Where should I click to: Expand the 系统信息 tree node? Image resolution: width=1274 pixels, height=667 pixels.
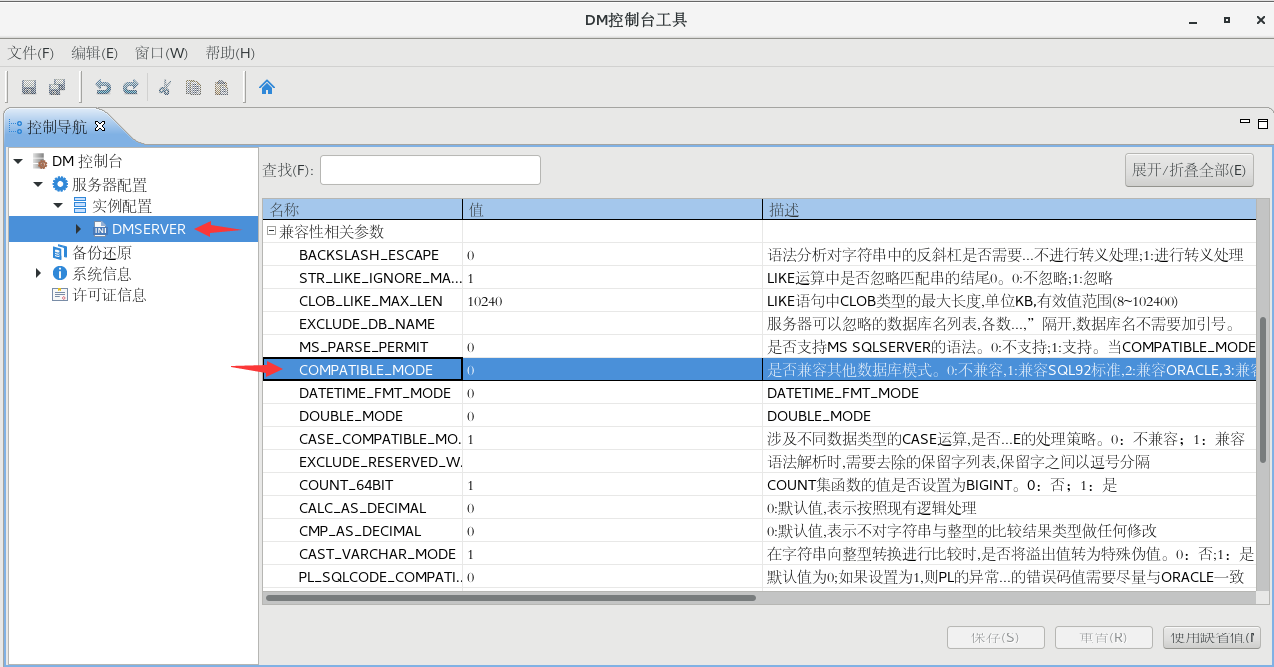39,273
